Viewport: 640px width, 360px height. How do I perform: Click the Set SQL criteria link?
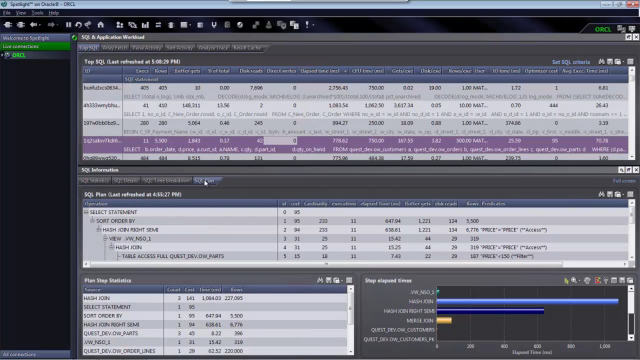pyautogui.click(x=571, y=62)
